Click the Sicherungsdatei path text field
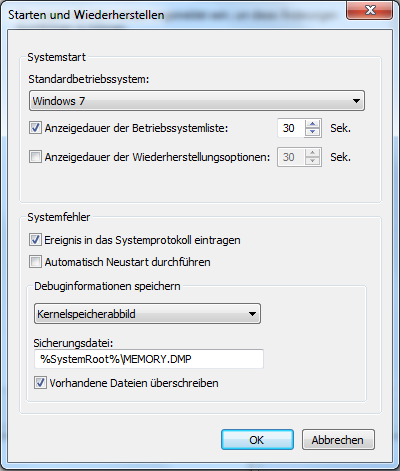Screen dimensions: 400x471 pos(149,359)
